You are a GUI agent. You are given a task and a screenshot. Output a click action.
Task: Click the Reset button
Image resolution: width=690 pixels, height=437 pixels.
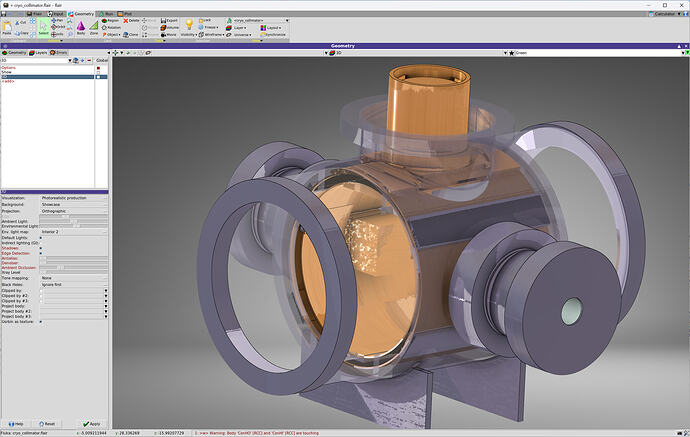[x=47, y=424]
